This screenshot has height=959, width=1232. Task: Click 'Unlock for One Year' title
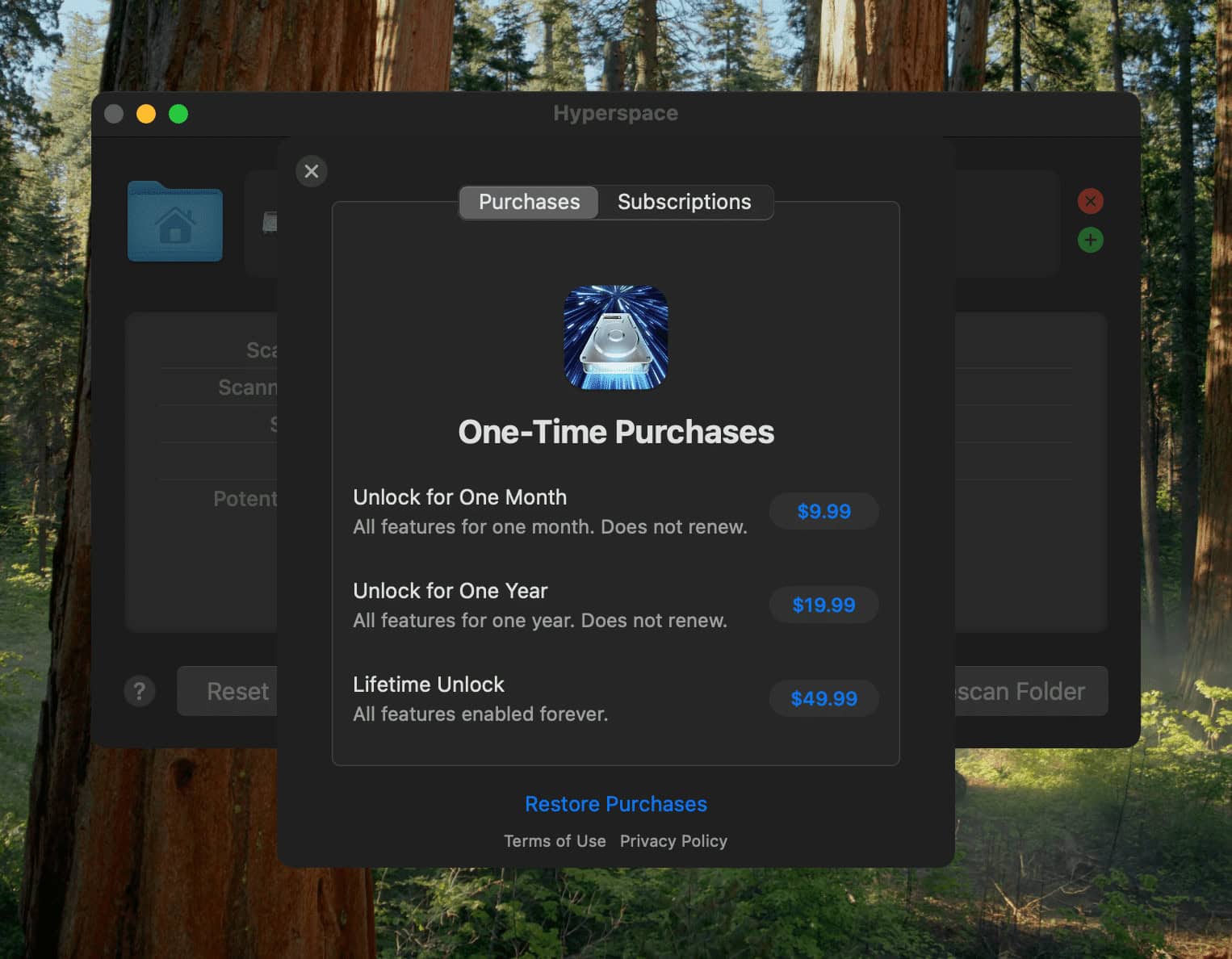click(450, 591)
